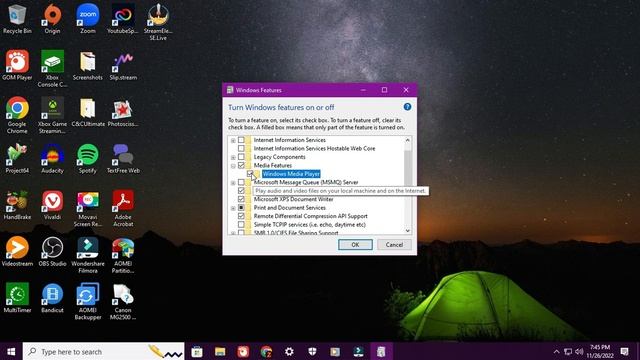This screenshot has width=640, height=360.
Task: Open the Windows Start menu
Action: pyautogui.click(x=11, y=351)
